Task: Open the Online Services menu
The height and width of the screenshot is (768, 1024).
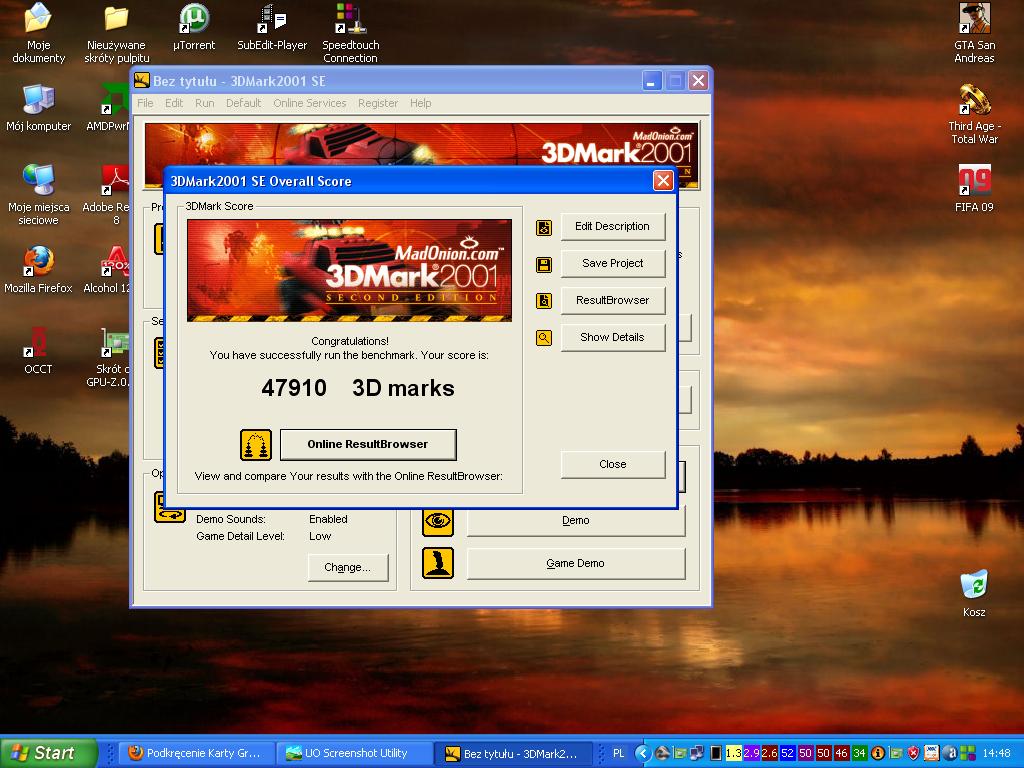Action: click(x=310, y=103)
